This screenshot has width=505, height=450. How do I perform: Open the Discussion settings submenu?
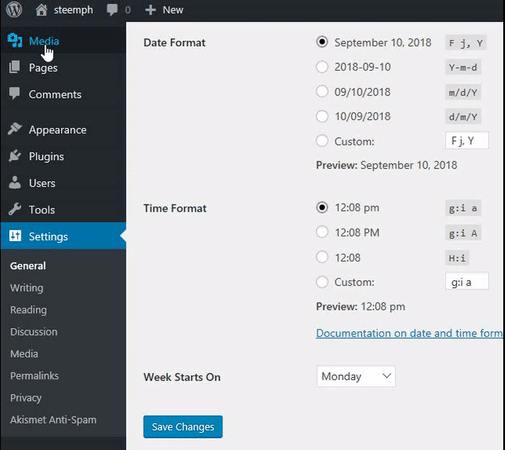(34, 332)
